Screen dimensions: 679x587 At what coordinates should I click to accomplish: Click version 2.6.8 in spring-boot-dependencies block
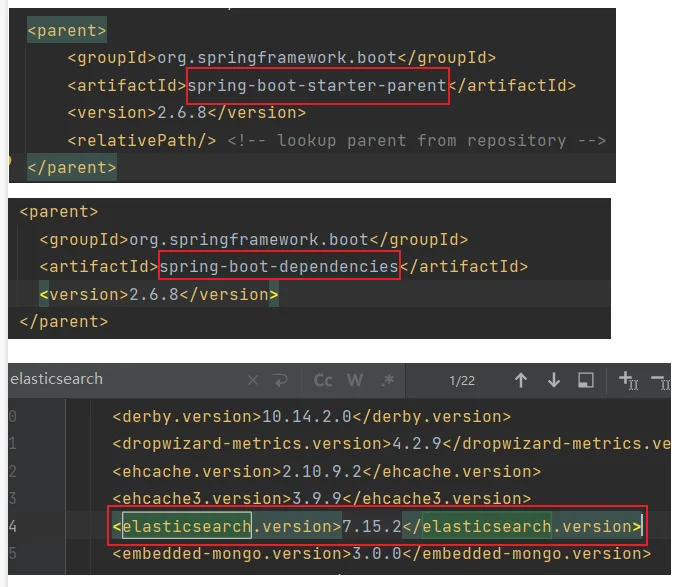point(158,295)
